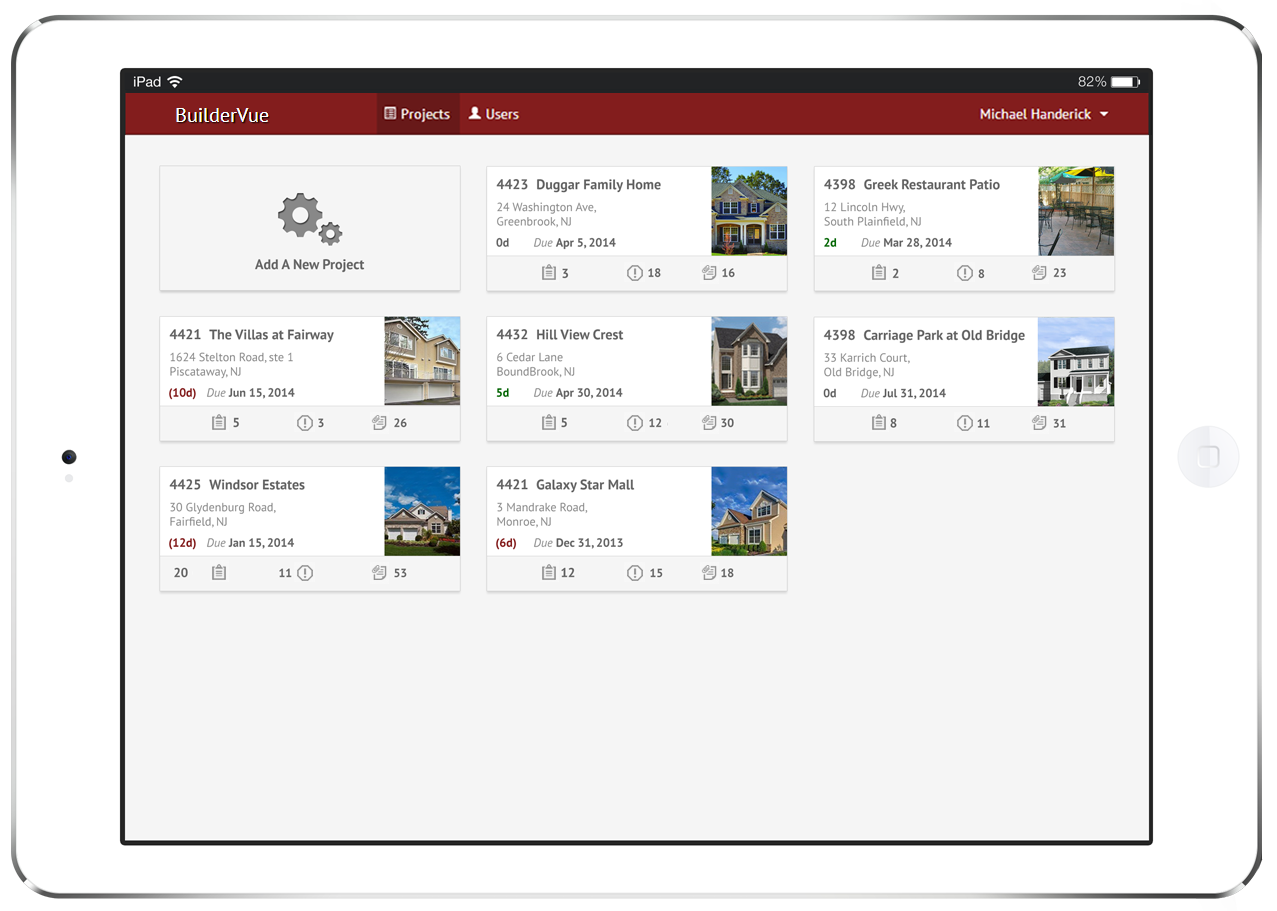Click due date Apr 5, 2014
1277x911 pixels.
point(586,242)
